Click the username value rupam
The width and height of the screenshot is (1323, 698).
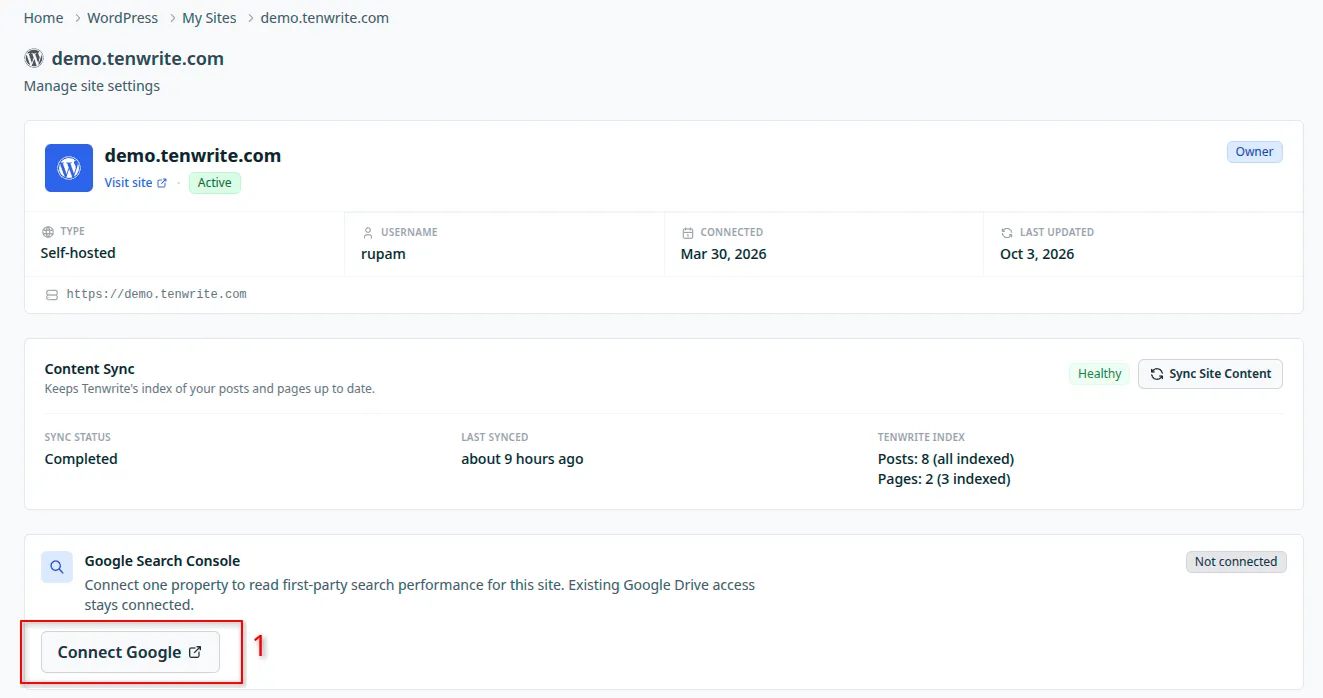383,254
